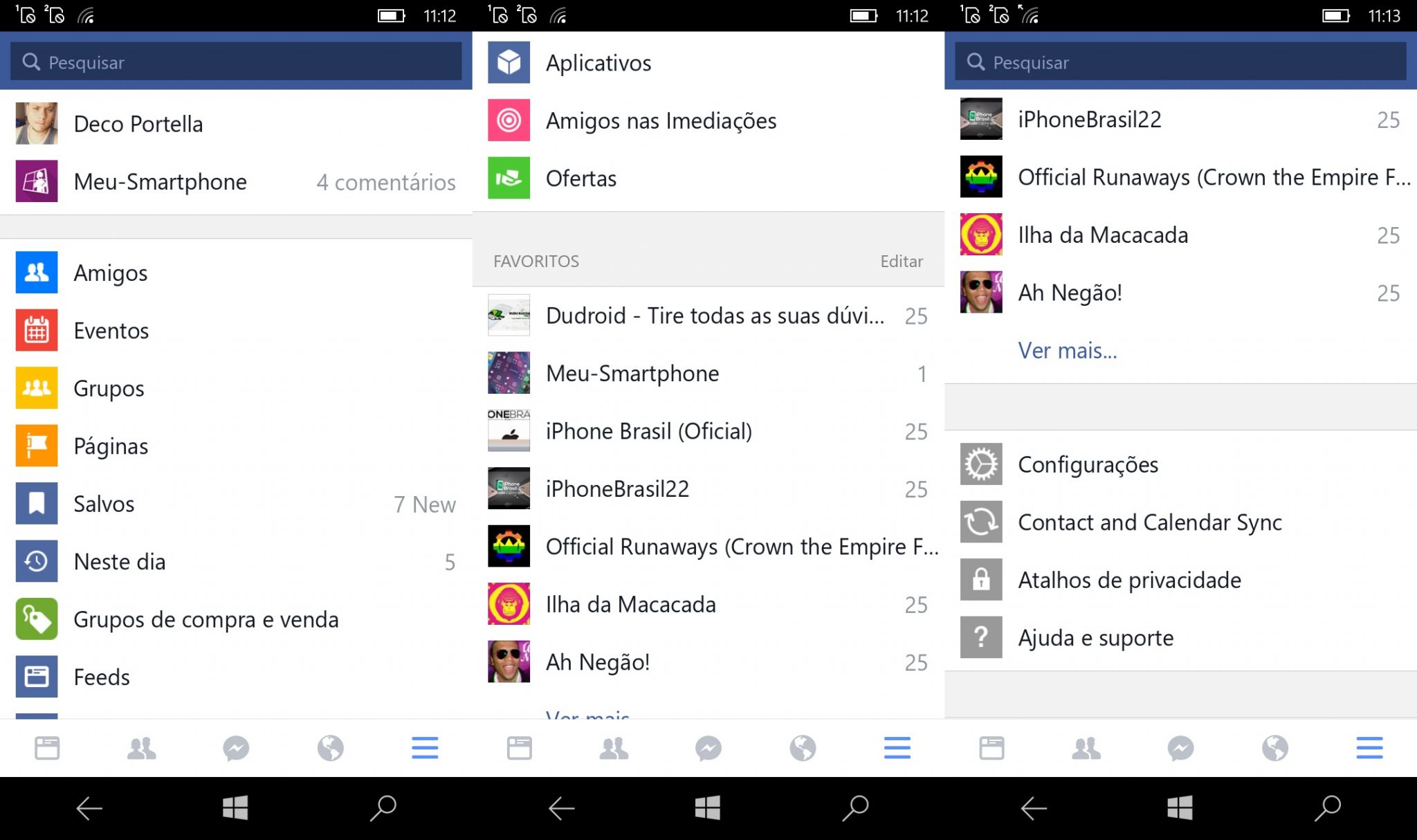The height and width of the screenshot is (840, 1417).
Task: Open Messenger tab on left screen
Action: pyautogui.click(x=236, y=748)
